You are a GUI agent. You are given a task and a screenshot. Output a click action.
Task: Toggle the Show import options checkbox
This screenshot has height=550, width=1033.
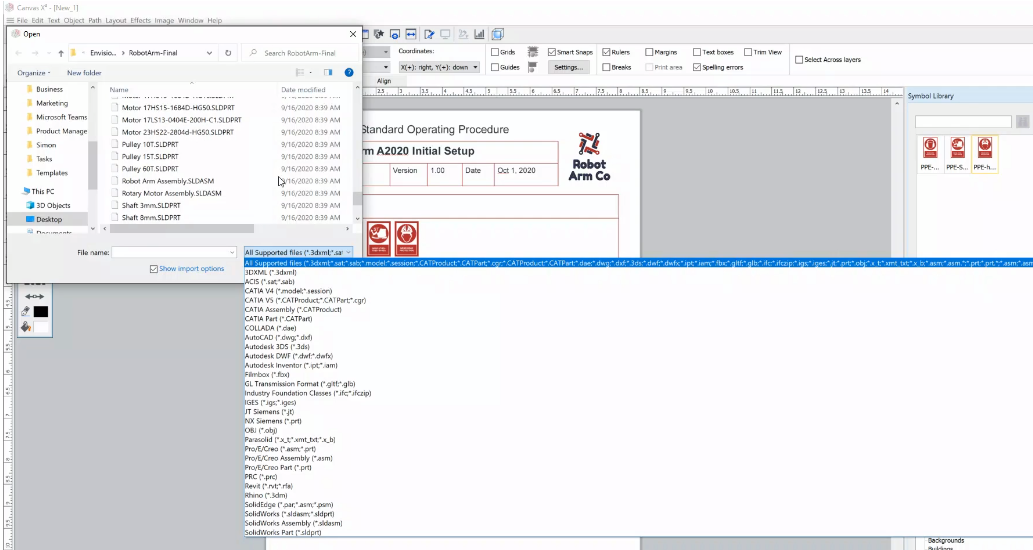pyautogui.click(x=154, y=269)
